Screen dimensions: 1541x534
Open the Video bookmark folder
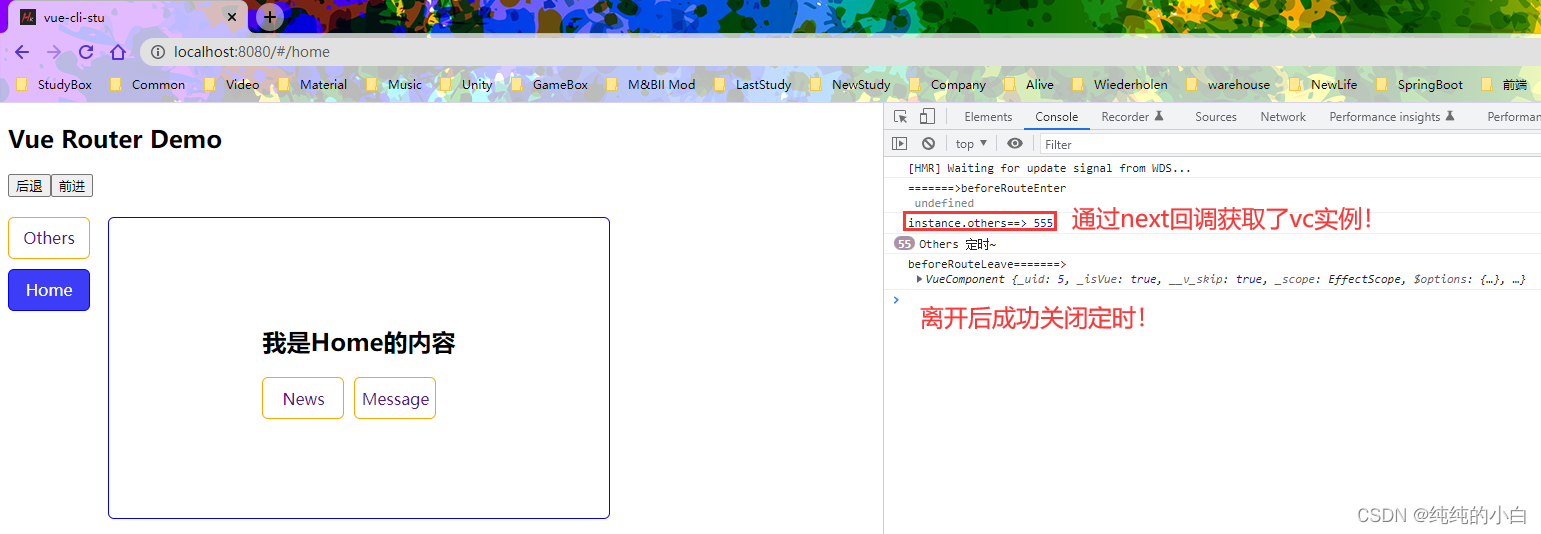(x=231, y=85)
